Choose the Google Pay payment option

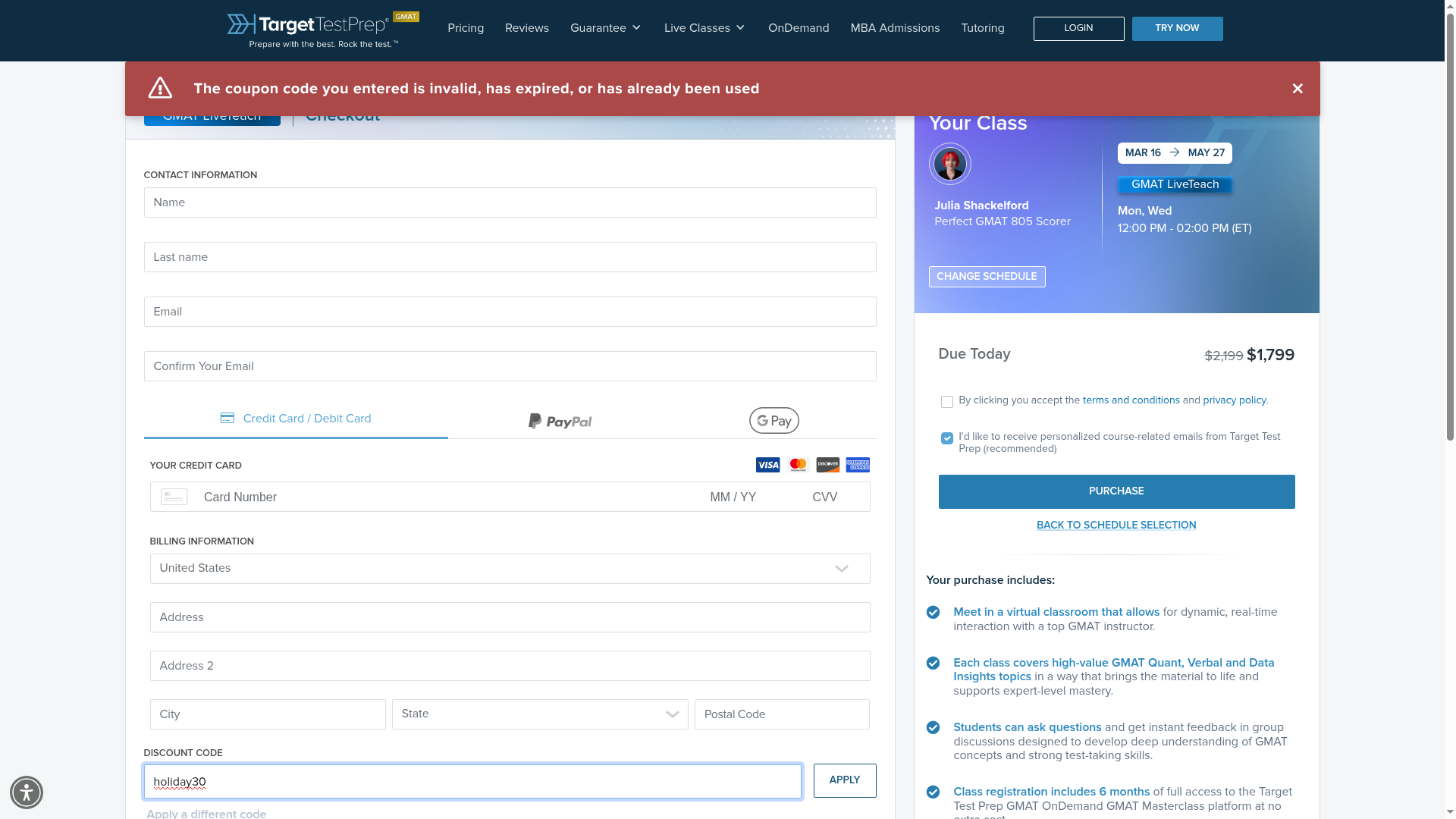[773, 421]
